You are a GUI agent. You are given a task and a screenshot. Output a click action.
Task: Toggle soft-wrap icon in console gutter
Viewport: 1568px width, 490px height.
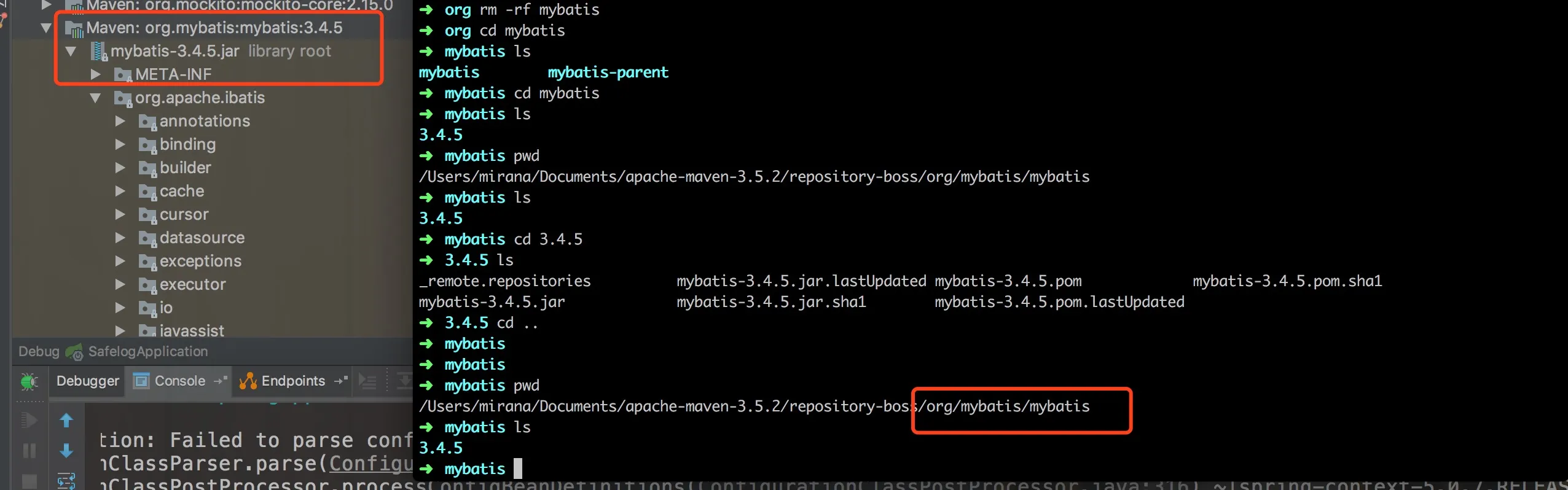(66, 481)
